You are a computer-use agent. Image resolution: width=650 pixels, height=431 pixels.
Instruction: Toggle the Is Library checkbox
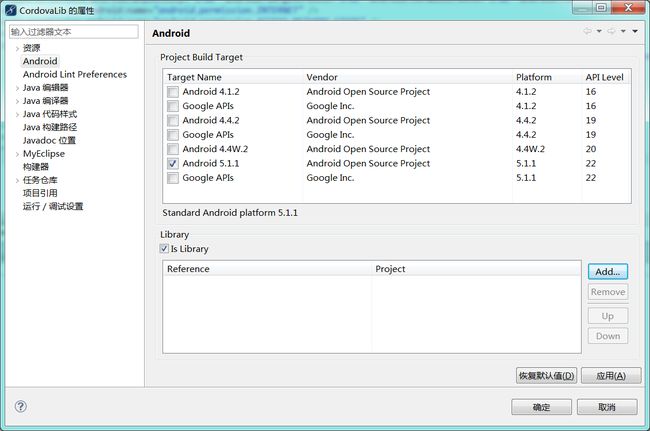pyautogui.click(x=164, y=249)
